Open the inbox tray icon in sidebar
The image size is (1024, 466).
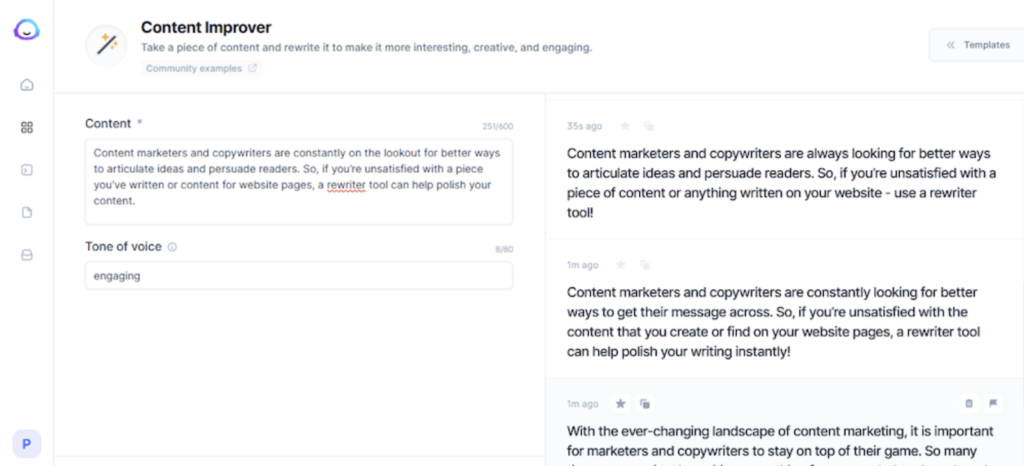point(27,255)
